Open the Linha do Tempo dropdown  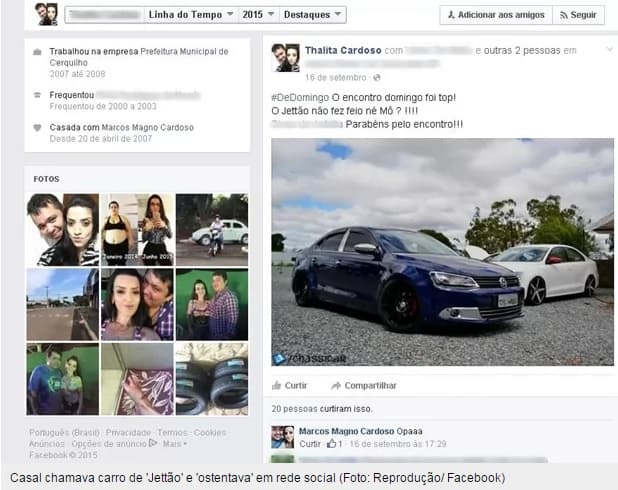click(191, 15)
